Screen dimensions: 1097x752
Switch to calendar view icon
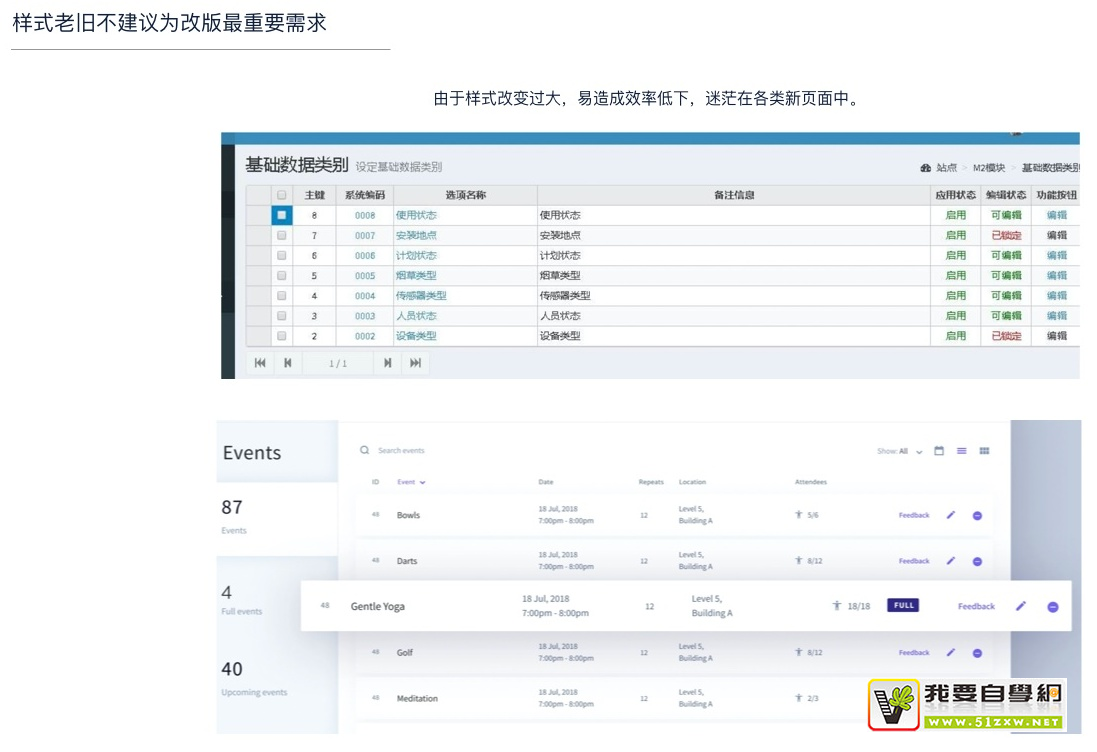939,451
